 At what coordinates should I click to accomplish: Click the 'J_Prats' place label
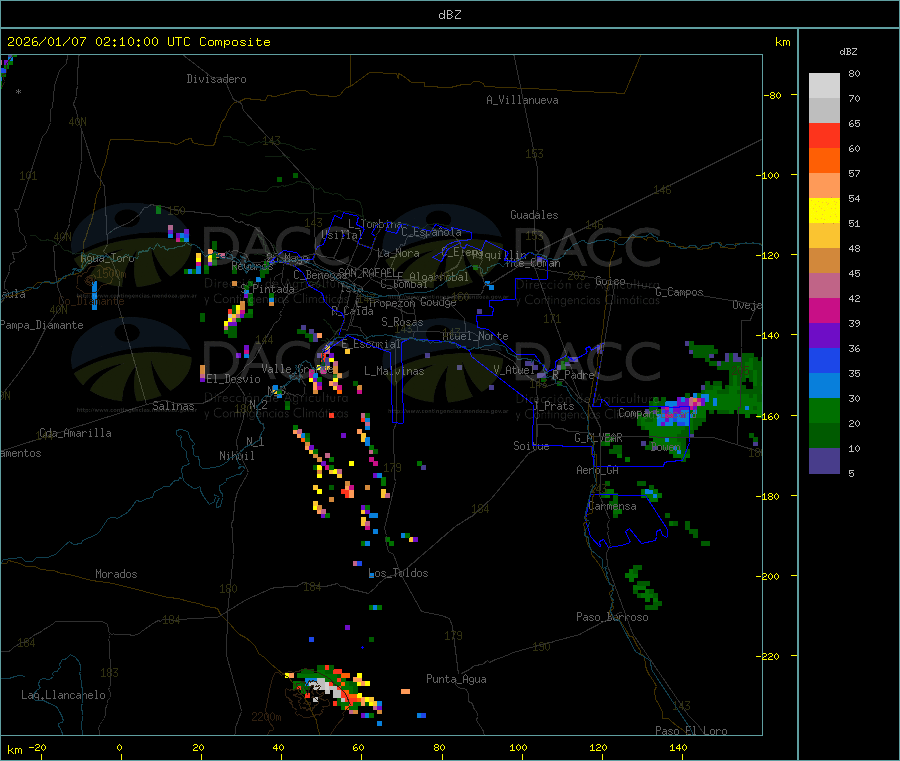click(x=554, y=406)
